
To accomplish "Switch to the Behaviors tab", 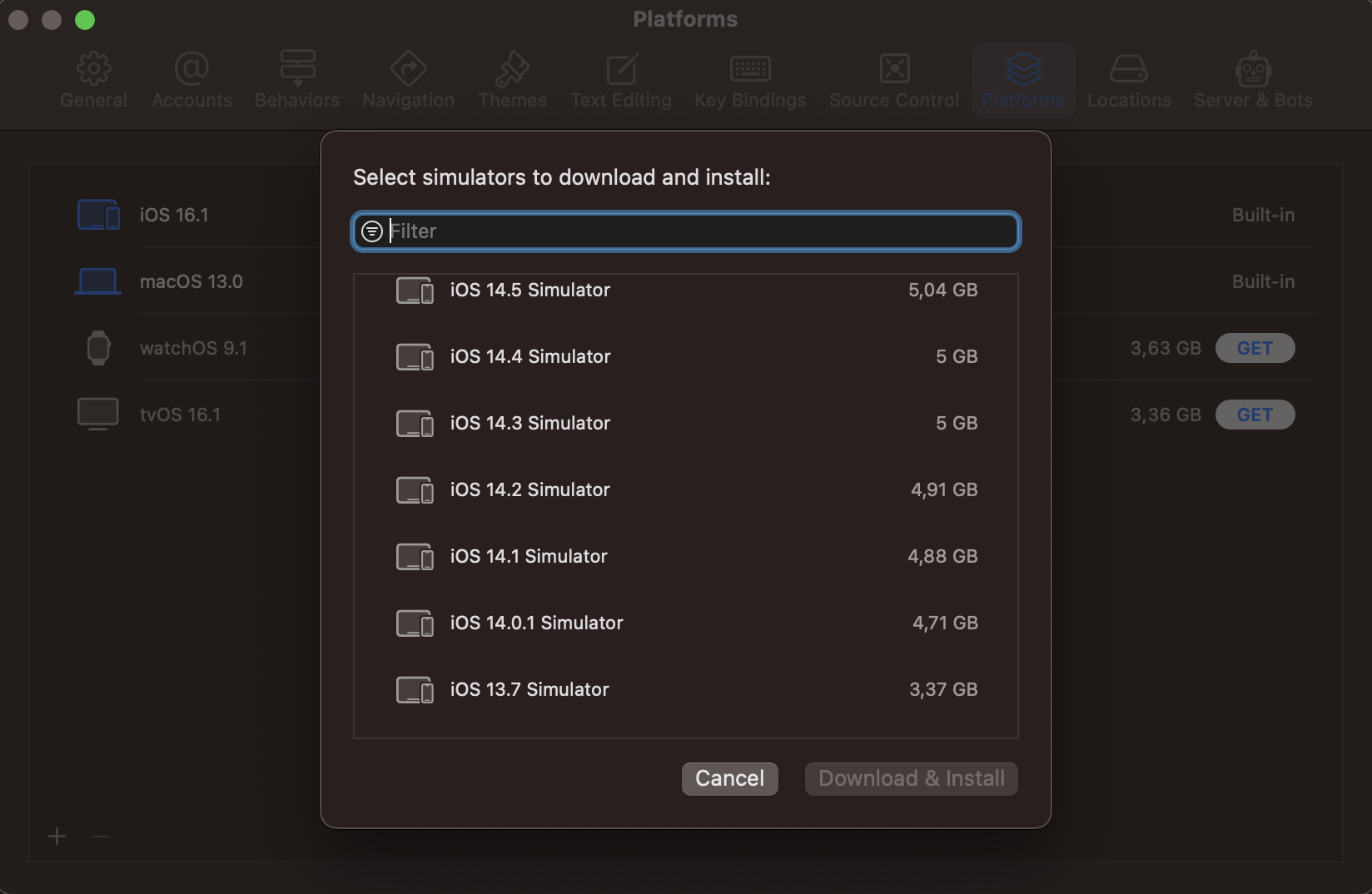I will point(297,81).
